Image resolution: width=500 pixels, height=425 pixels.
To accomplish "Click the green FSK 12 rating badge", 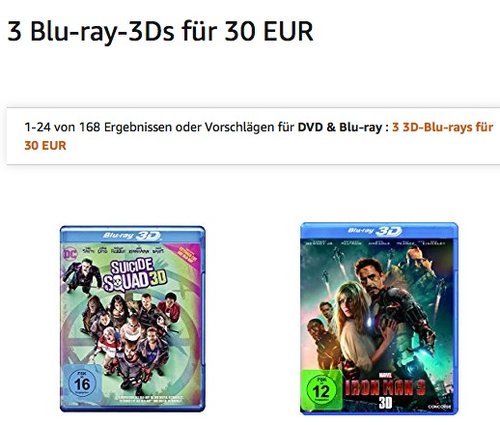I will (x=321, y=390).
